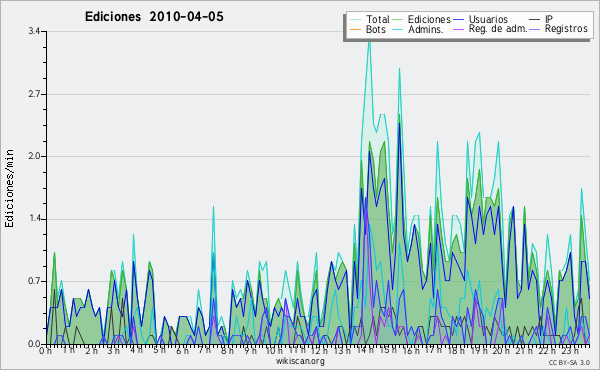This screenshot has height=370, width=600.
Task: Click the '22 h' hour label
Action: point(547,351)
